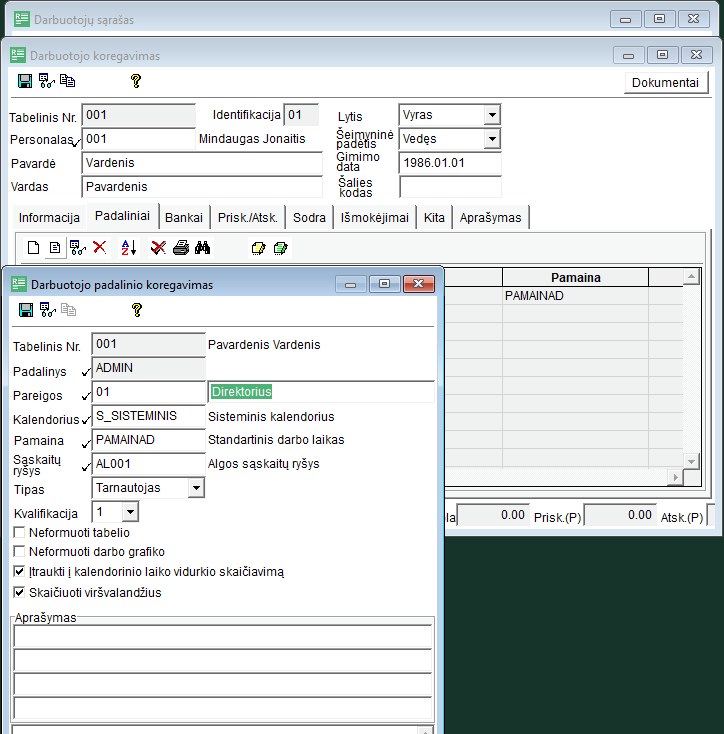This screenshot has height=734, width=724.
Task: Click lookup checkmark beside Pamaina field
Action: click(x=86, y=444)
